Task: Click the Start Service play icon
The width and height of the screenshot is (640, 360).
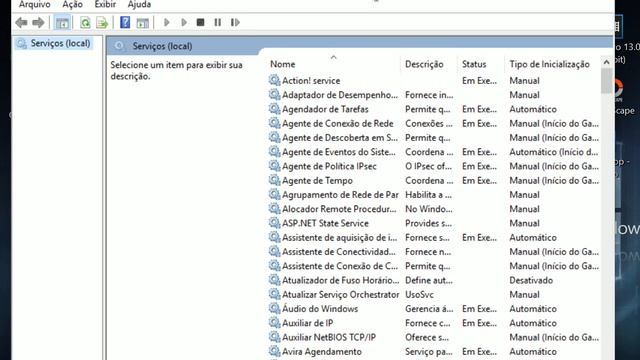Action: pyautogui.click(x=167, y=22)
